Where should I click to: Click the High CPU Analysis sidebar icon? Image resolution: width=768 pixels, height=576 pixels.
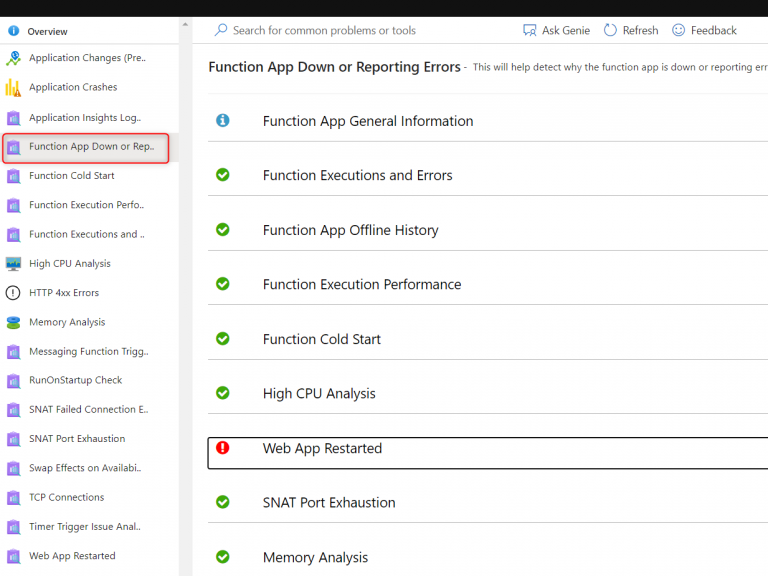[x=13, y=264]
